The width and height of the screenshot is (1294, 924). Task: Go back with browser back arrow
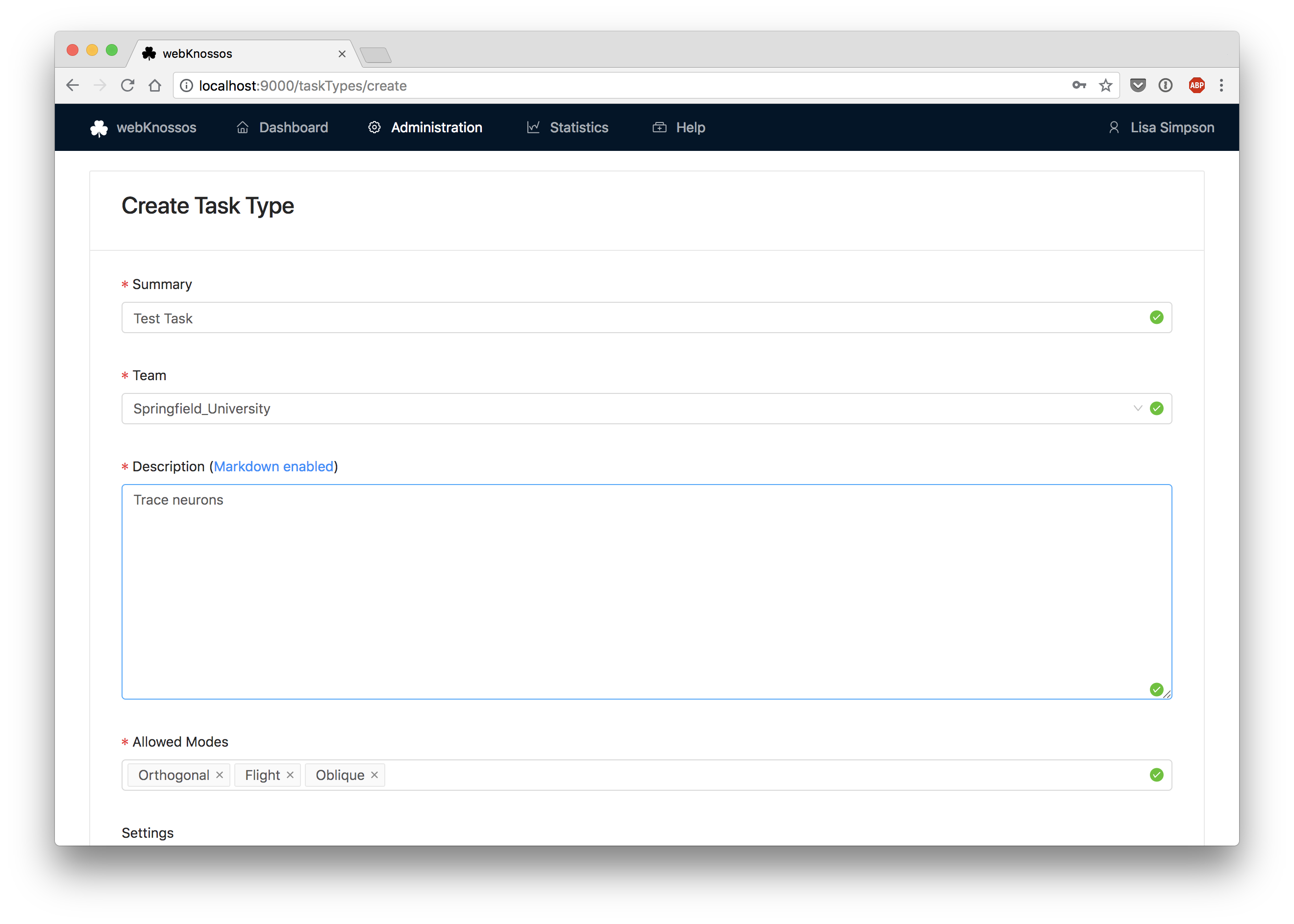(x=73, y=85)
